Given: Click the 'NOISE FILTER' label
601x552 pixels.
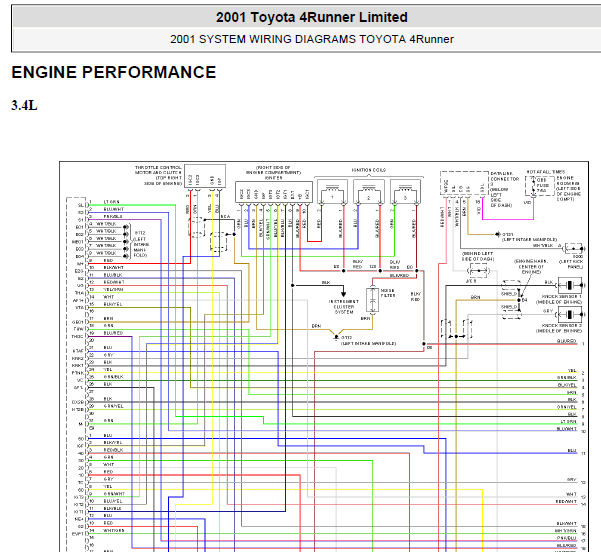Looking at the screenshot, I should [x=388, y=293].
